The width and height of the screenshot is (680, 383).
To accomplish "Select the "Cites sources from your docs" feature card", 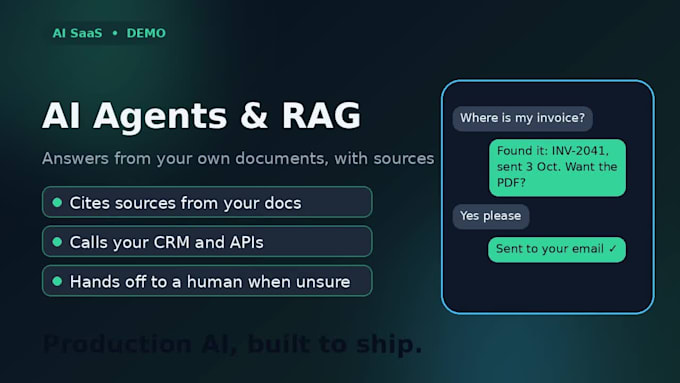I will pos(207,202).
